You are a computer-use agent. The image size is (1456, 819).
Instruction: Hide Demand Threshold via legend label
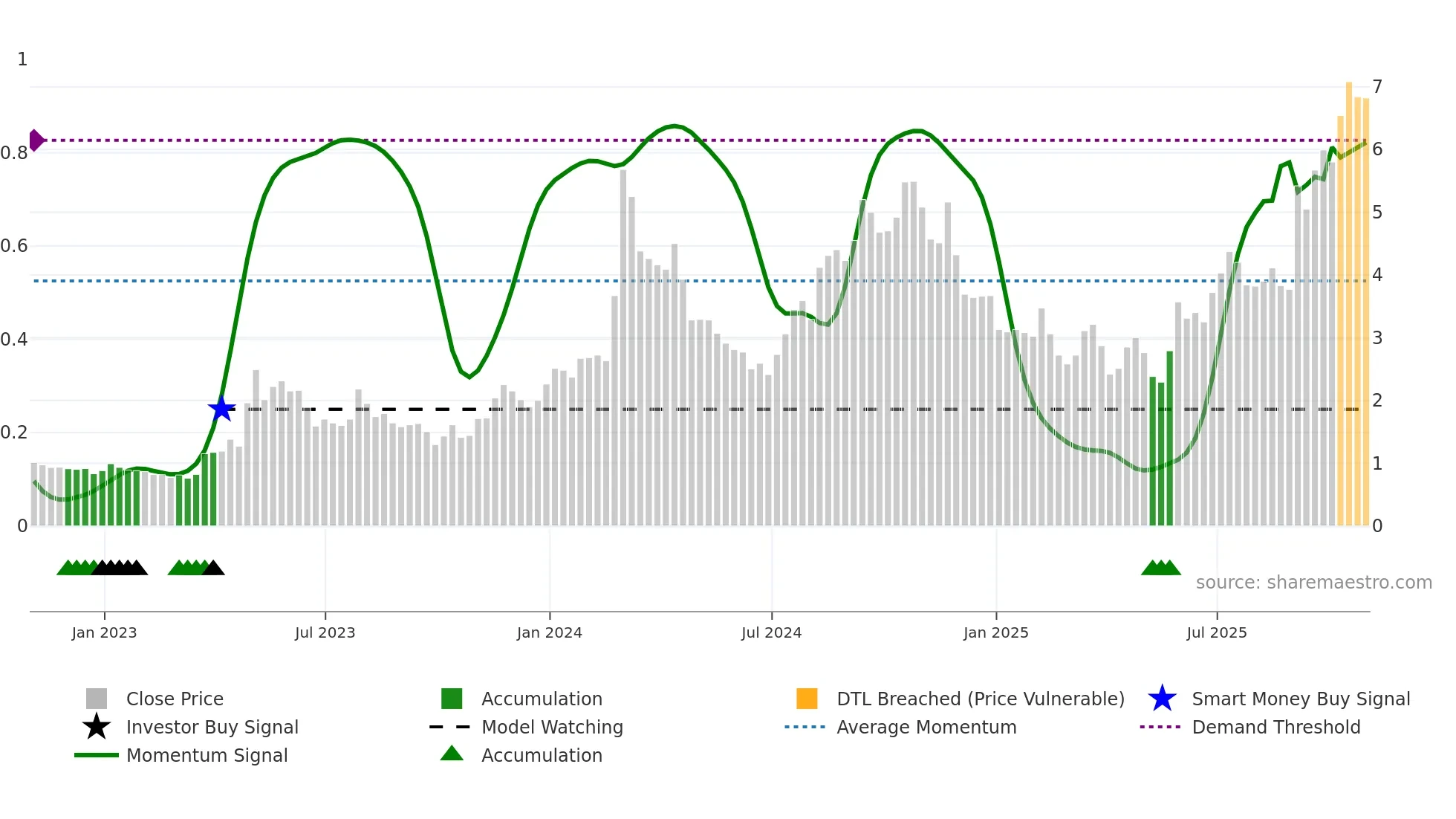(x=1275, y=727)
